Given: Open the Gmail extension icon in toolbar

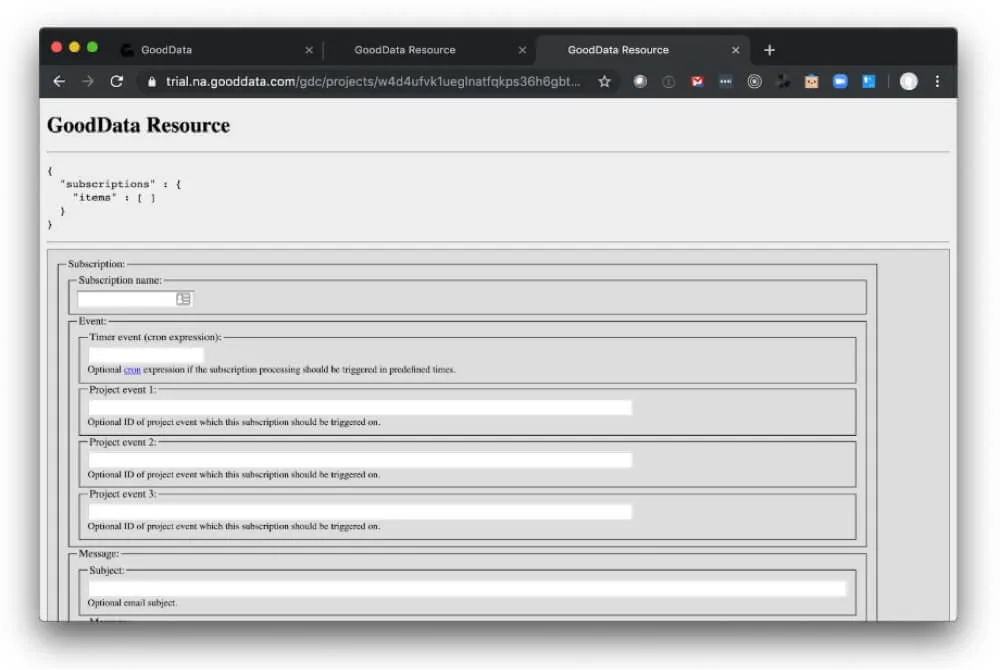Looking at the screenshot, I should click(x=697, y=82).
